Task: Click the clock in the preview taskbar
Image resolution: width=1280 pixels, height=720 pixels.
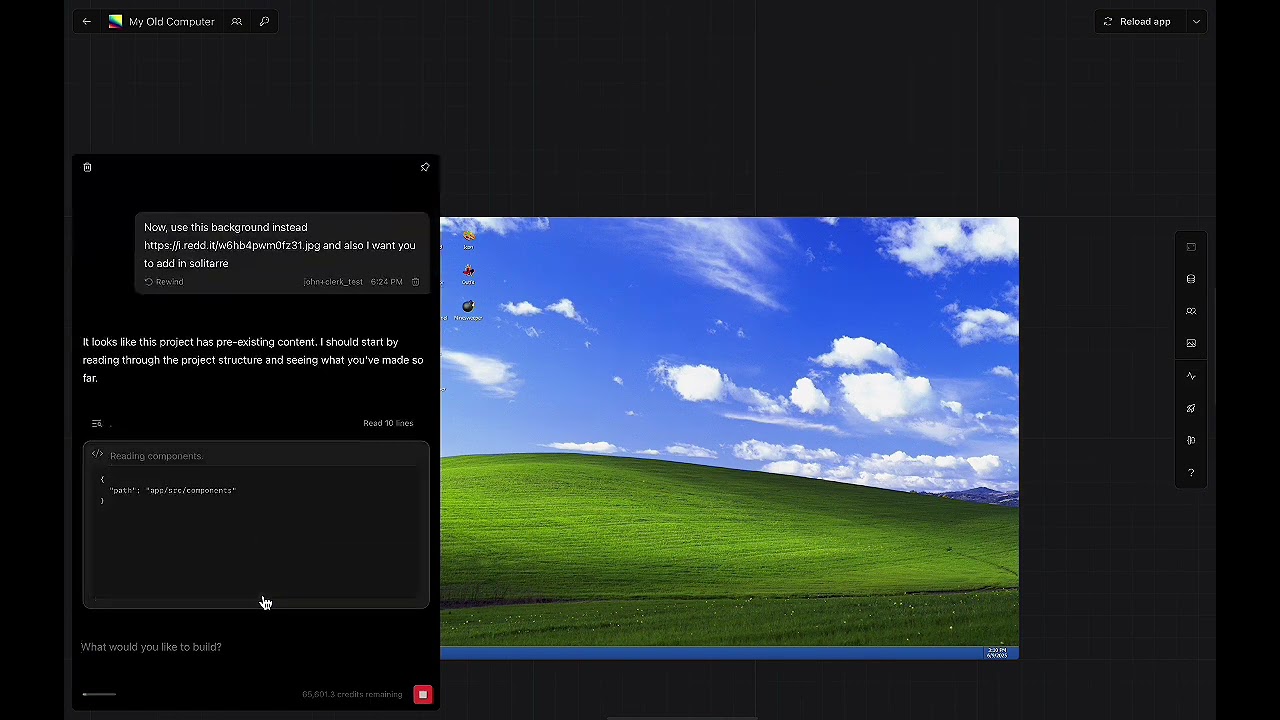Action: click(x=997, y=653)
